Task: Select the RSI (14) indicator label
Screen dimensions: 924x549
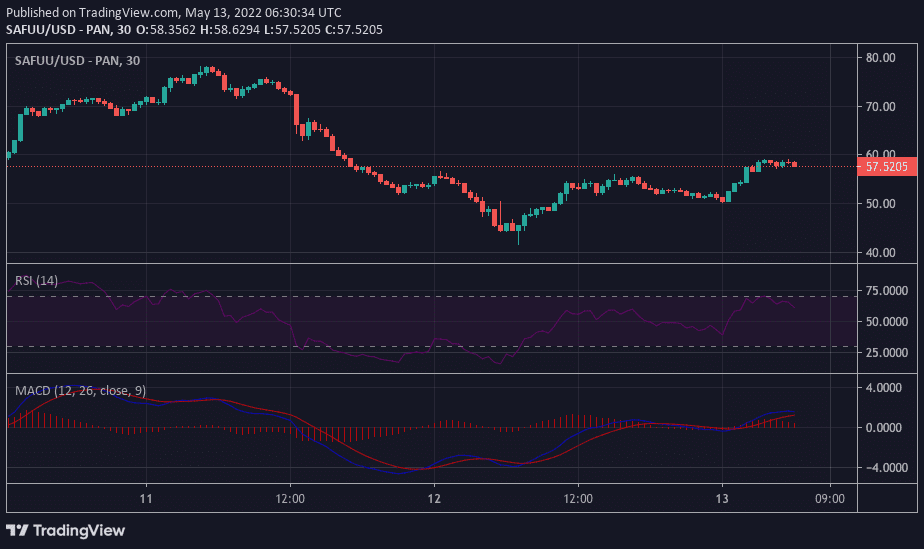Action: (37, 280)
